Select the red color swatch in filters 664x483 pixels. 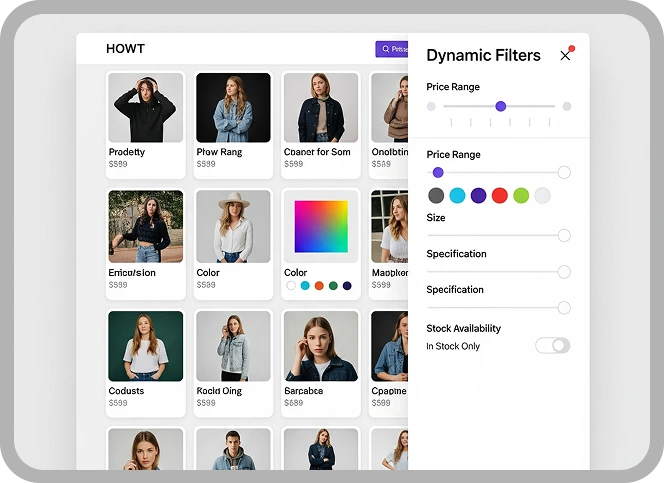[500, 196]
